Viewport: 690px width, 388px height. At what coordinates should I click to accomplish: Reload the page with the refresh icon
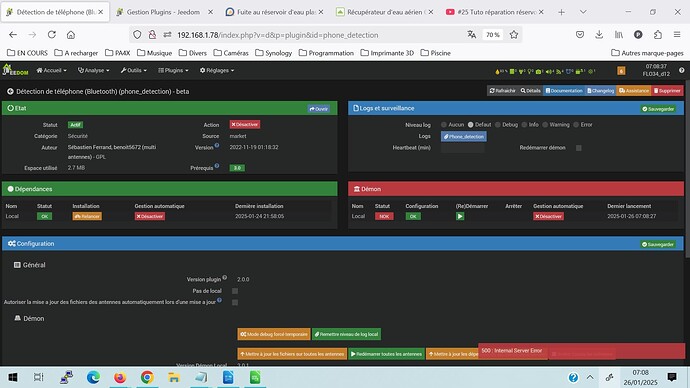pyautogui.click(x=52, y=35)
